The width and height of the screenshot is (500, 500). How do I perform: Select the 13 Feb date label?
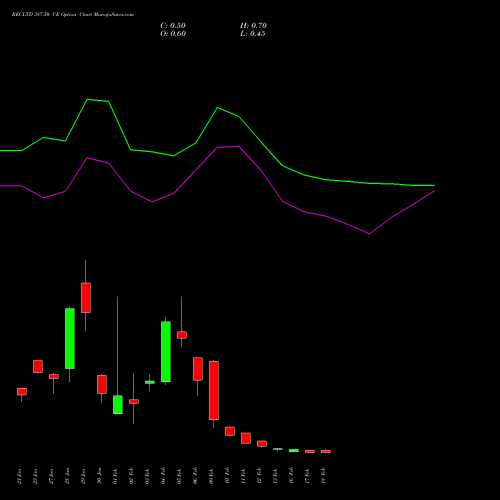click(275, 476)
